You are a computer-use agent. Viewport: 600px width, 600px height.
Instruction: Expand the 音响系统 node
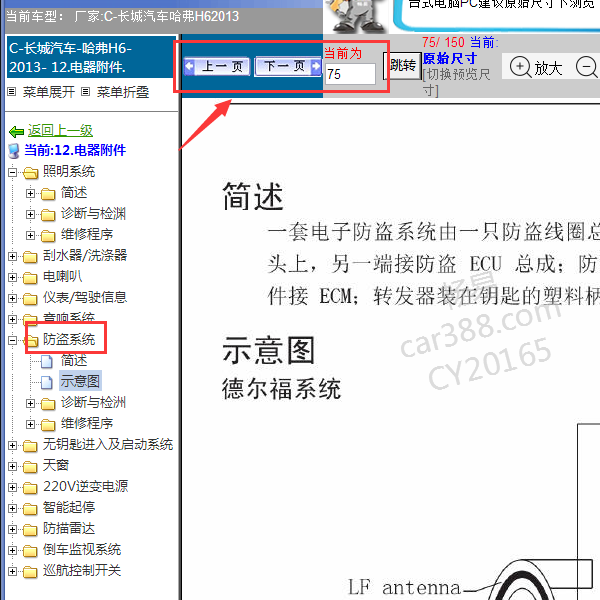coord(12,320)
